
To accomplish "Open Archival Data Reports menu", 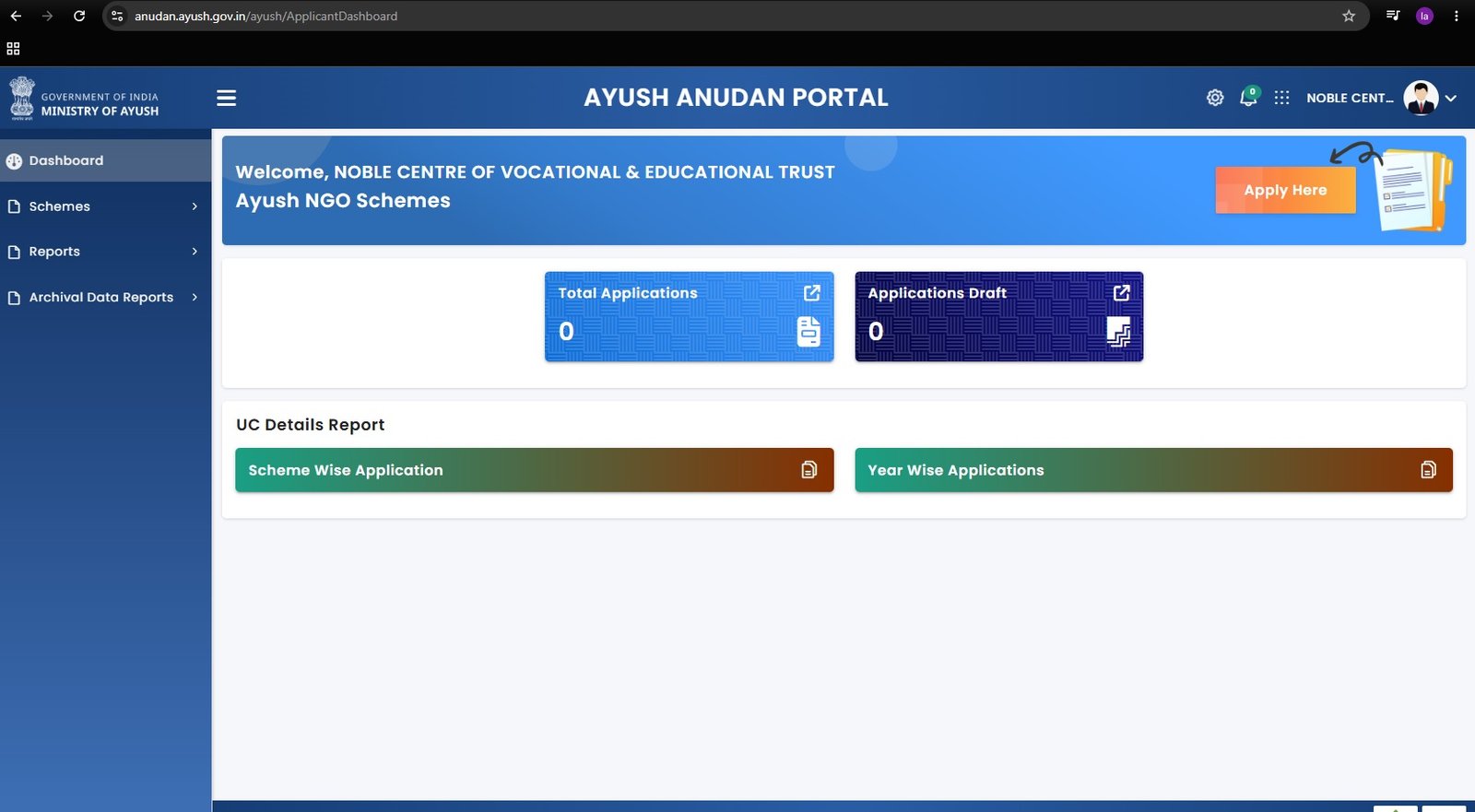I will (x=106, y=297).
